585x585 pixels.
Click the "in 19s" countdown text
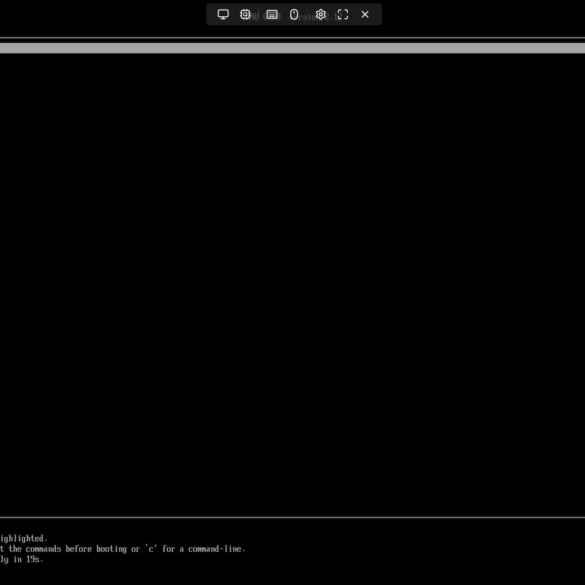click(x=28, y=559)
